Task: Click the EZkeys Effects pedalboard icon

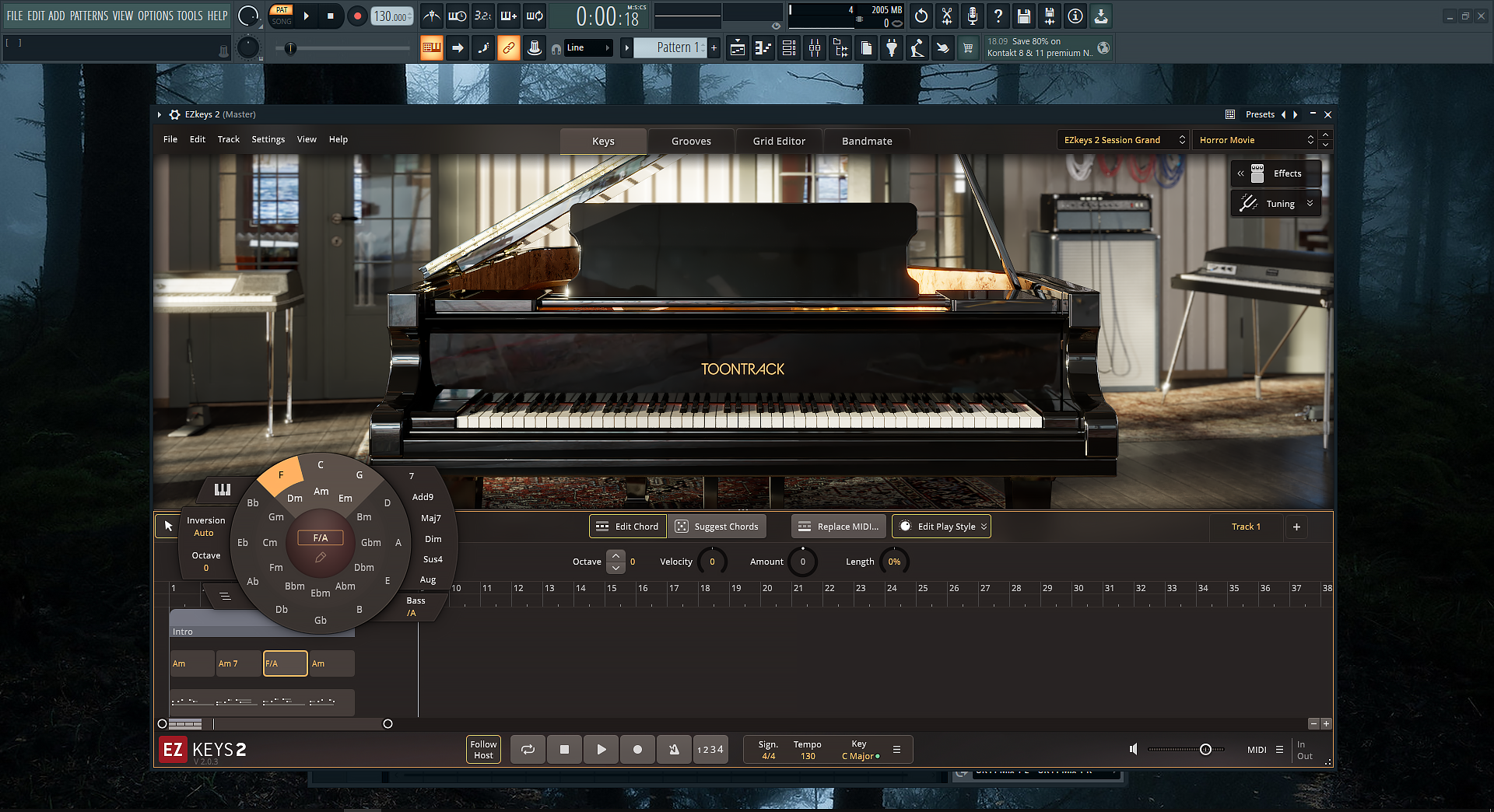Action: coord(1257,173)
